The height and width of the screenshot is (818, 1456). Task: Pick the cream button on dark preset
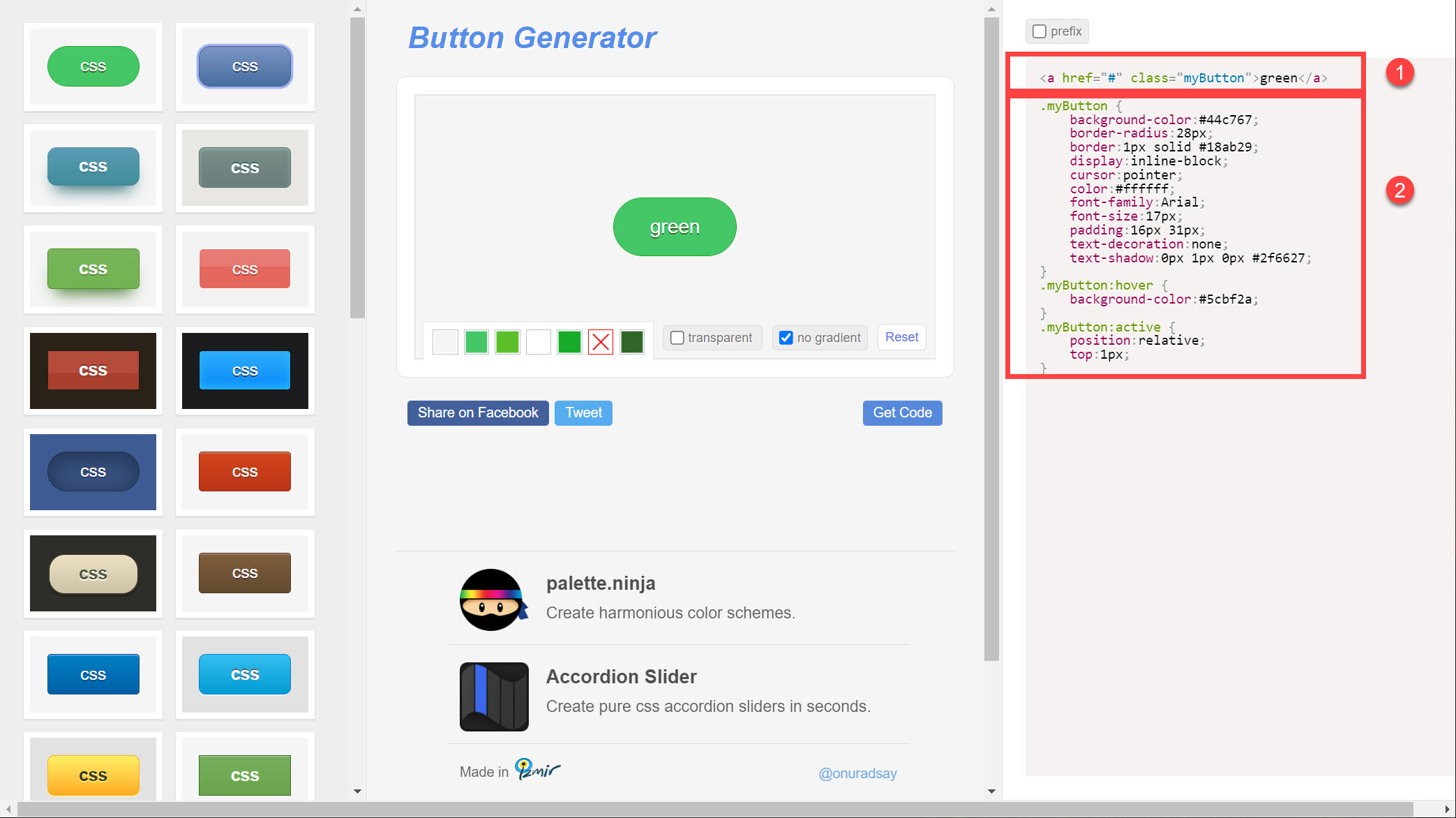point(93,574)
